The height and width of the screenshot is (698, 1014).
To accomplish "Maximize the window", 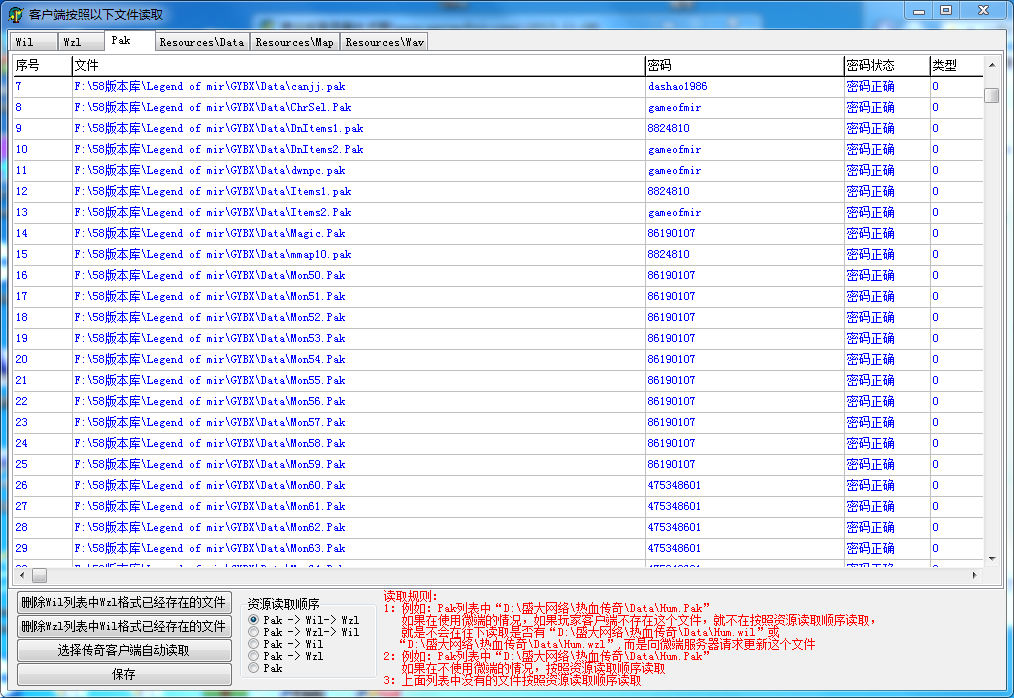I will point(945,10).
